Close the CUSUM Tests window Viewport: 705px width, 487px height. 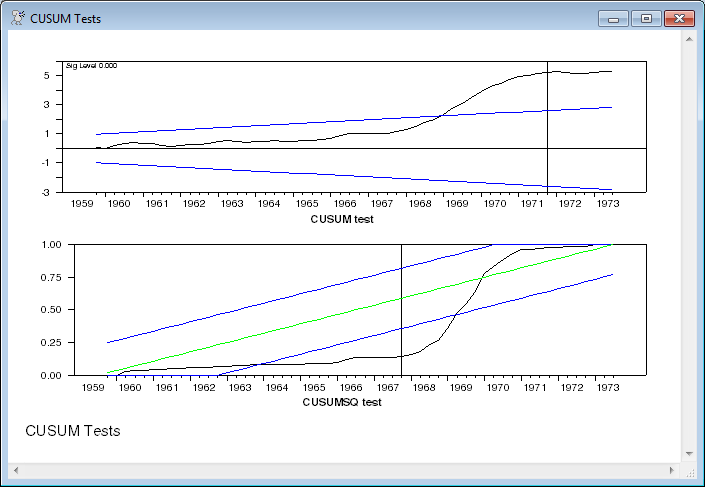click(679, 18)
